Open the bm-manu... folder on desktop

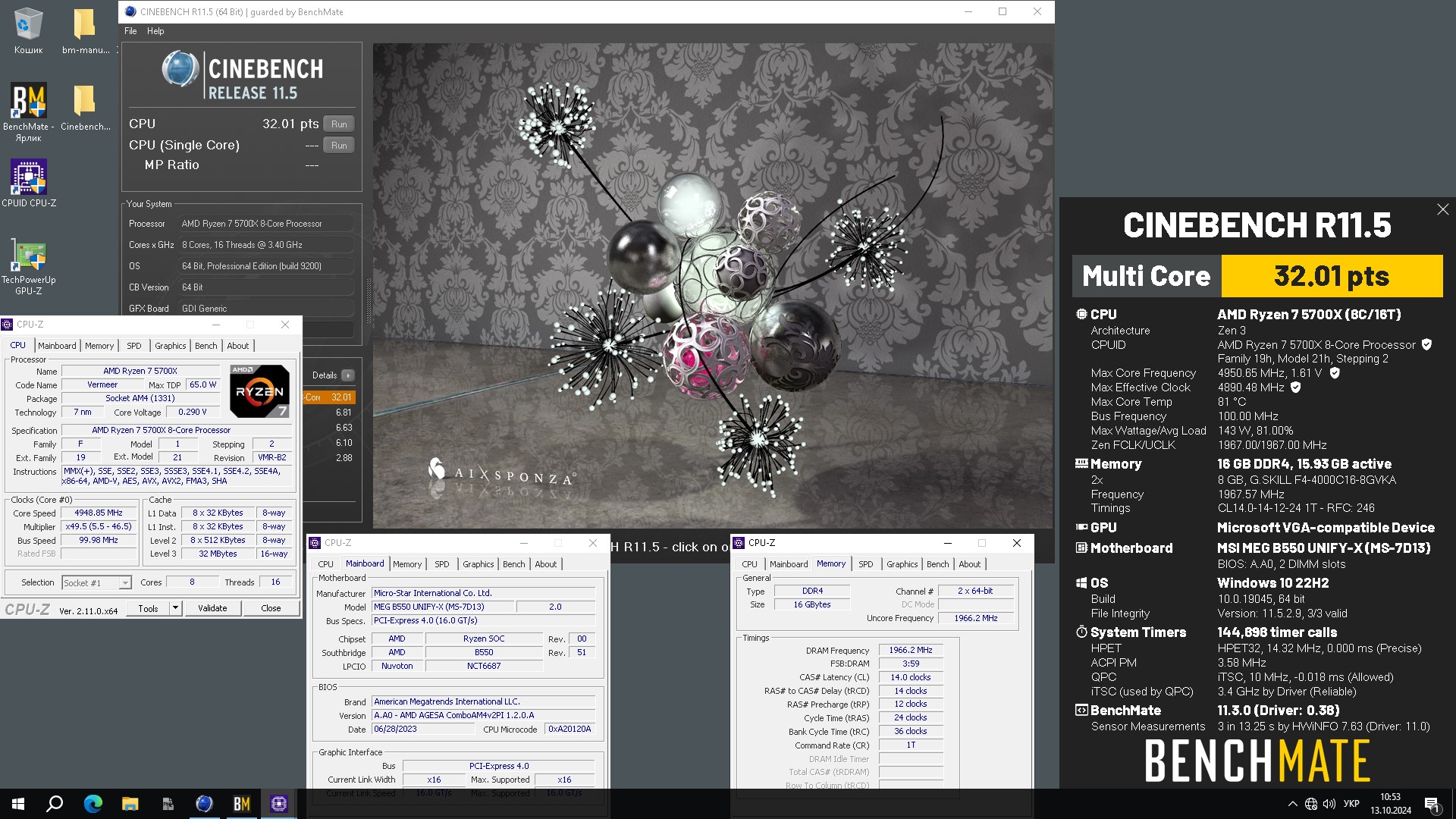point(85,30)
